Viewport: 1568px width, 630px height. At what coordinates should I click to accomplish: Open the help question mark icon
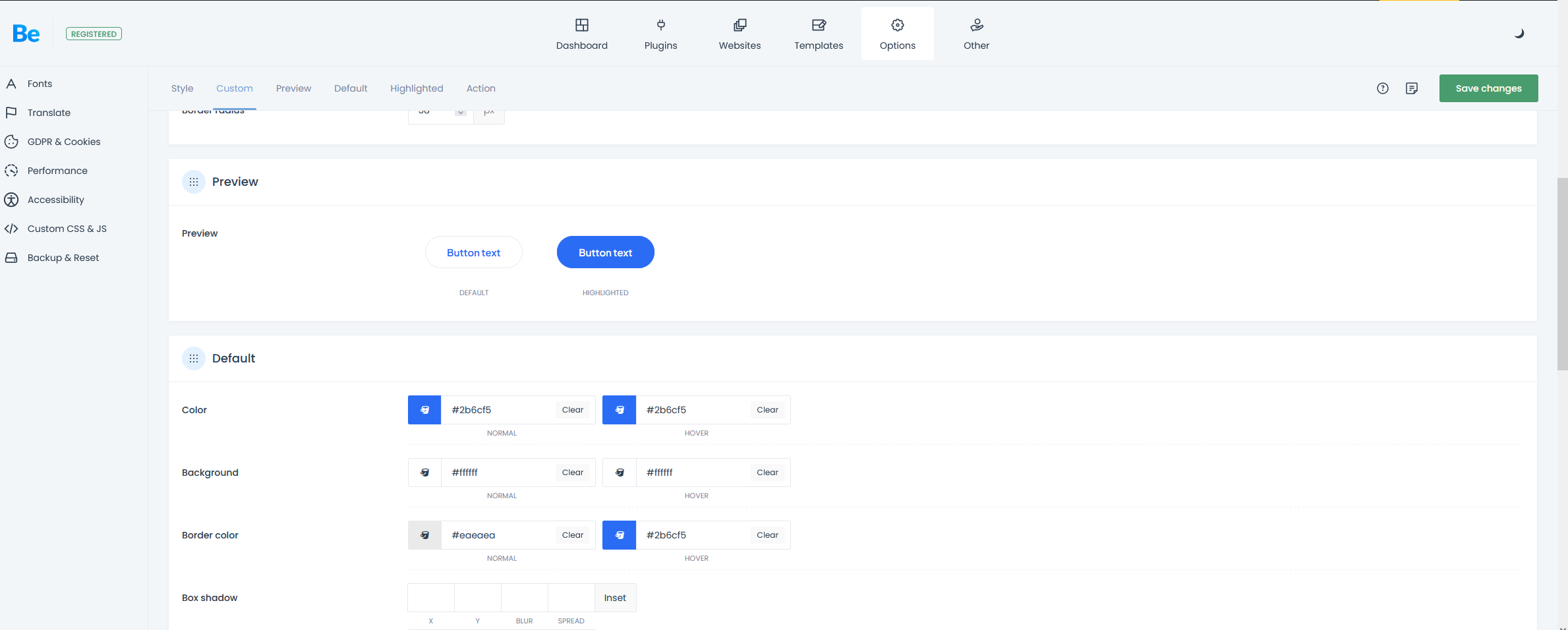click(x=1383, y=88)
